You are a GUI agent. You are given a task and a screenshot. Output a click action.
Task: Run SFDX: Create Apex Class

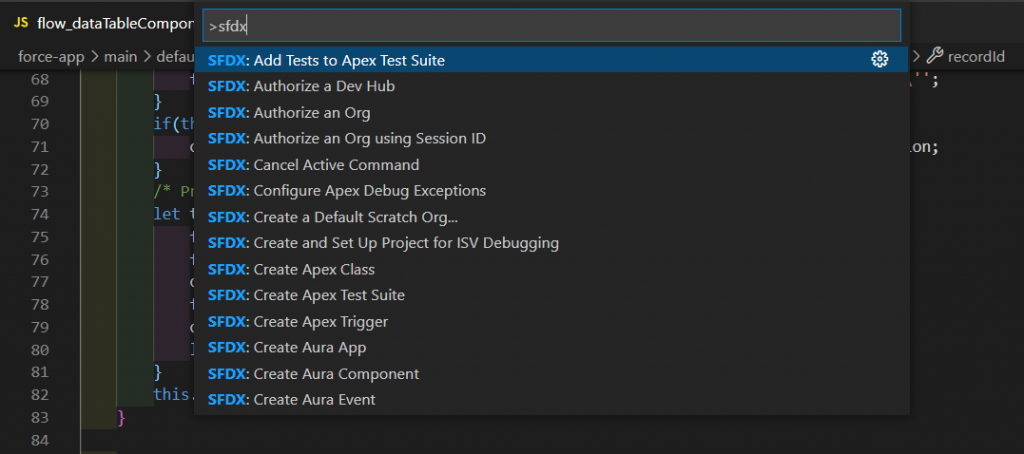[291, 269]
